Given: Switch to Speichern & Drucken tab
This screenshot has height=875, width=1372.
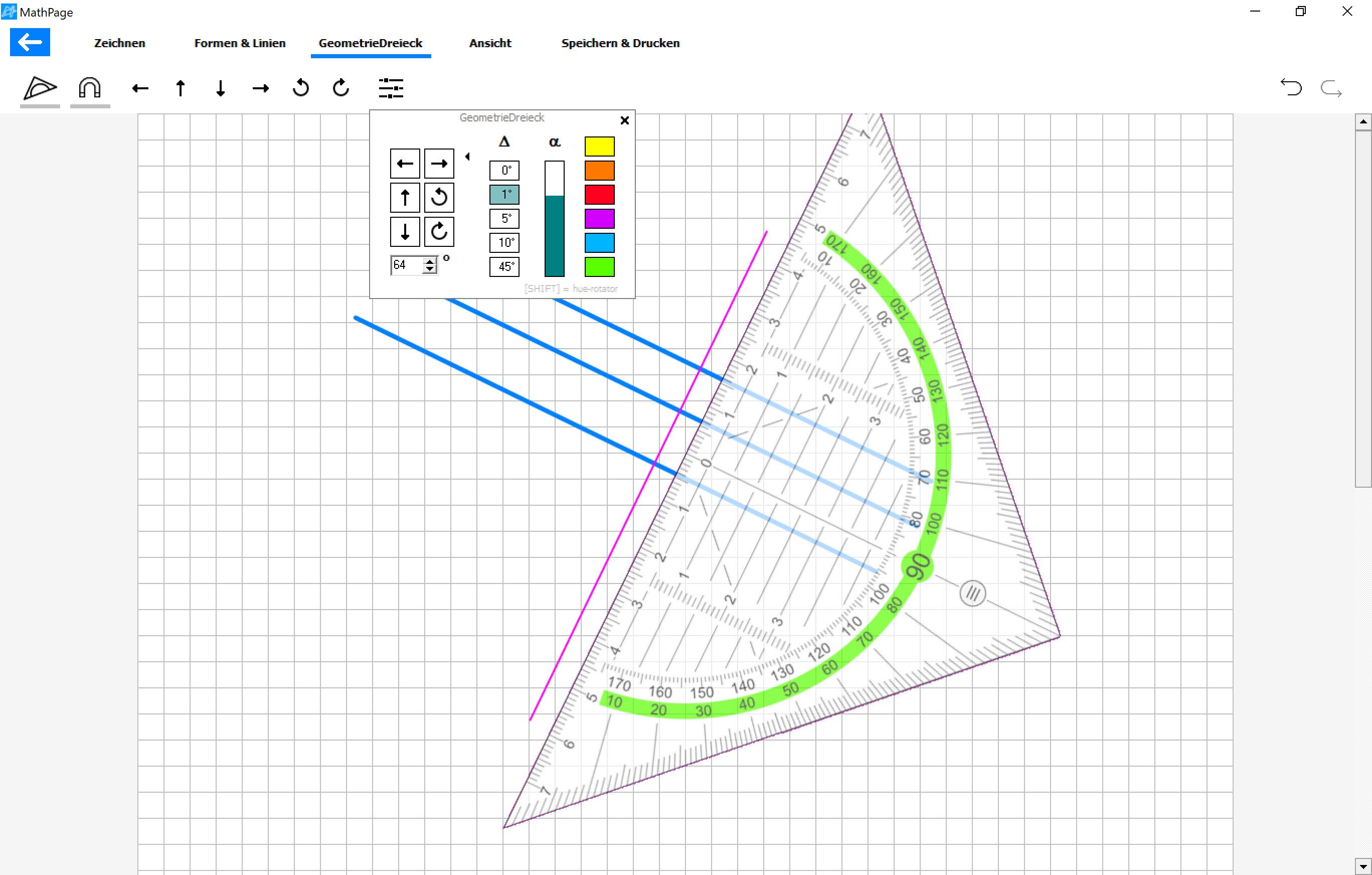Looking at the screenshot, I should pyautogui.click(x=620, y=43).
